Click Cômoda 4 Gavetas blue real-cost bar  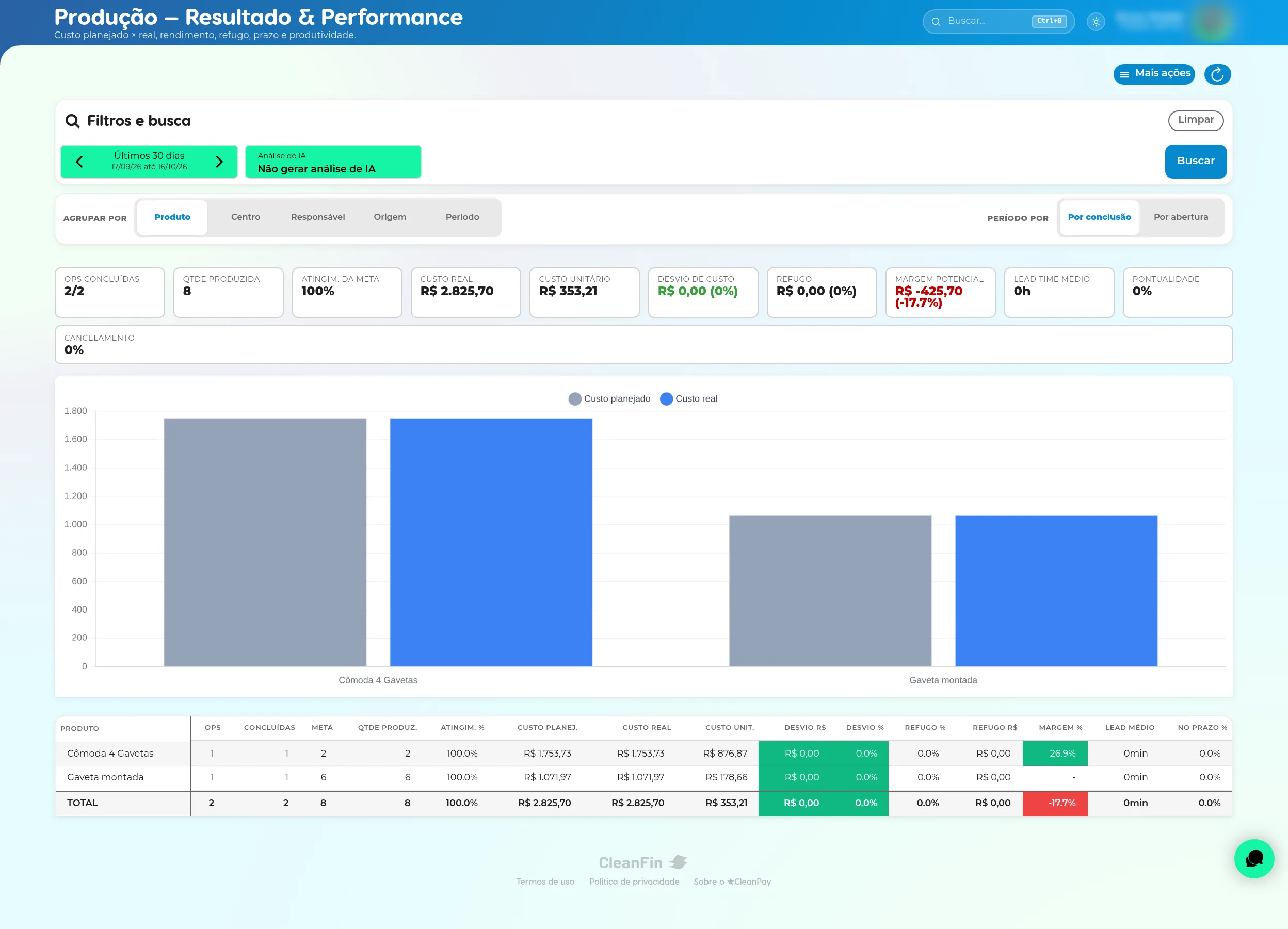(x=491, y=542)
